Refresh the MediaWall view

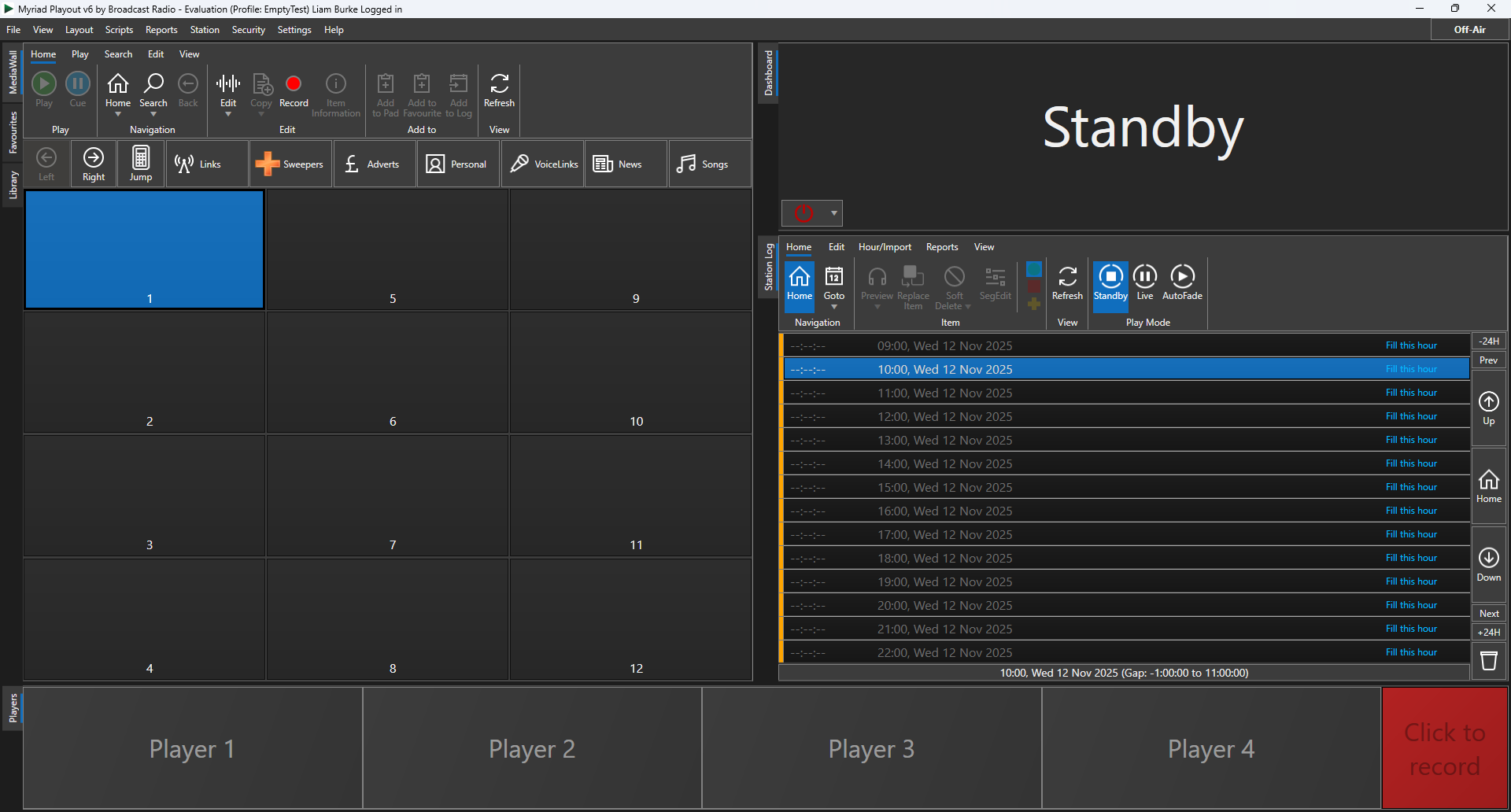(x=499, y=84)
